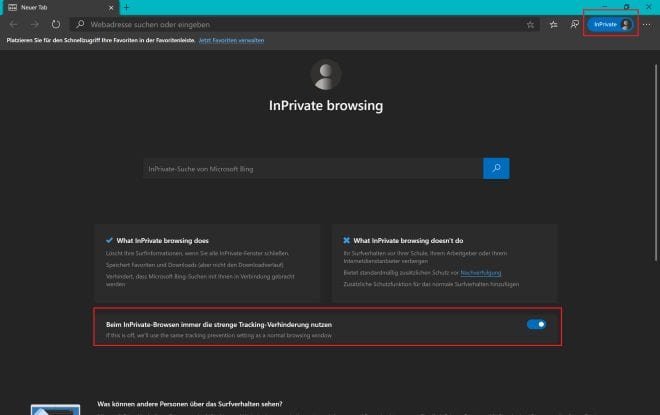Open a new tab with plus button
The image size is (660, 415).
click(127, 7)
